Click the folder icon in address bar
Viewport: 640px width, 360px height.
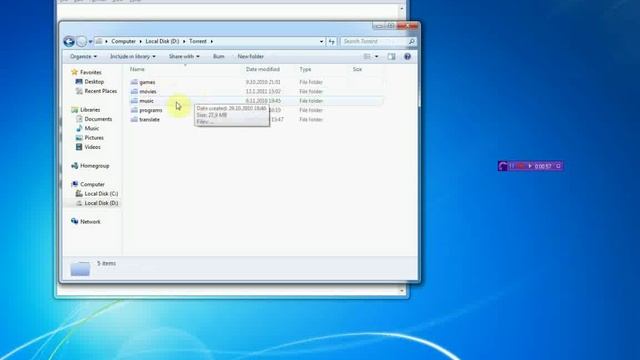click(x=99, y=41)
